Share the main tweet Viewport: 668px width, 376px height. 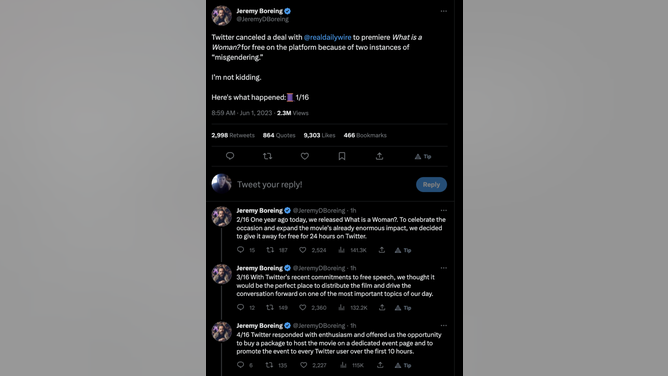coord(379,156)
